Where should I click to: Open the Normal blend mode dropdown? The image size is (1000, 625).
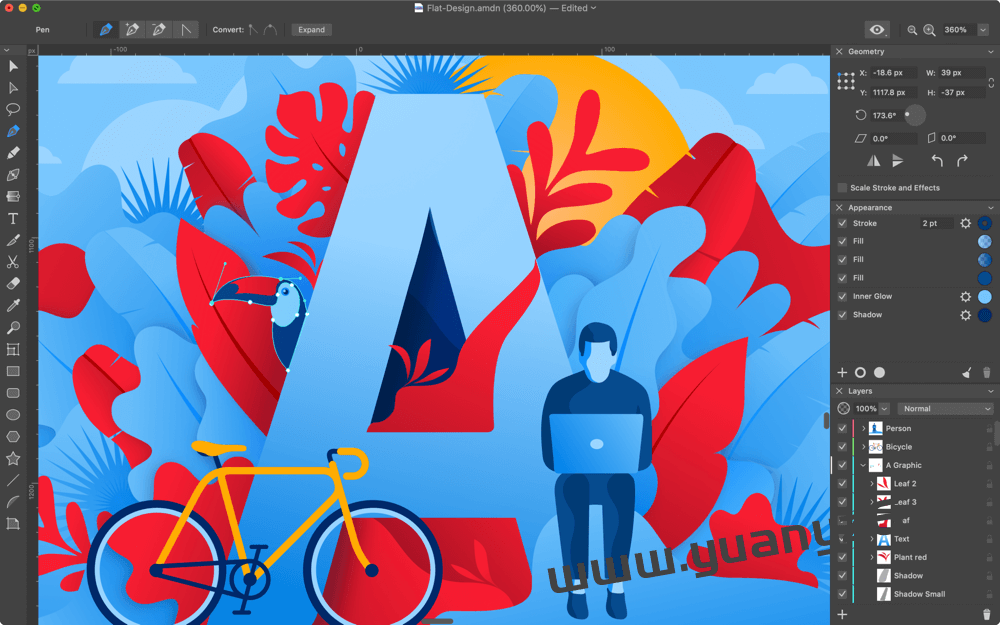click(945, 409)
